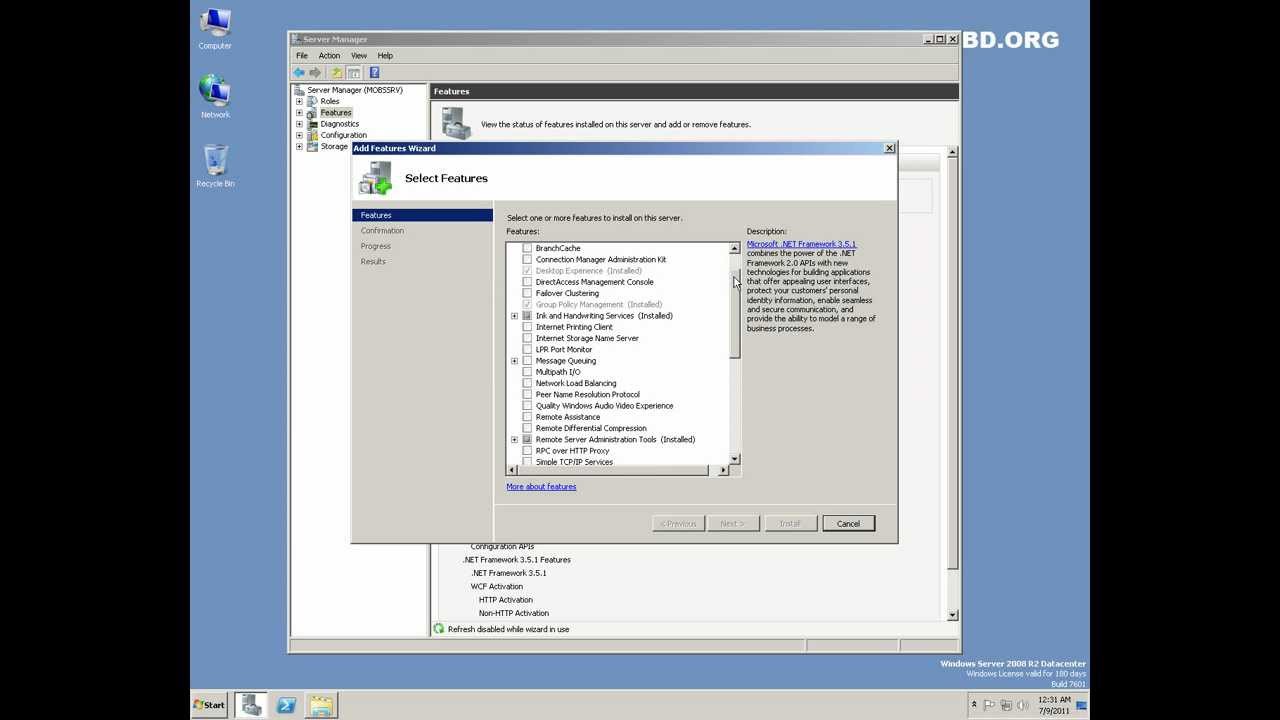Image resolution: width=1280 pixels, height=720 pixels.
Task: Check Internet Printing Client checkbox
Action: (527, 327)
